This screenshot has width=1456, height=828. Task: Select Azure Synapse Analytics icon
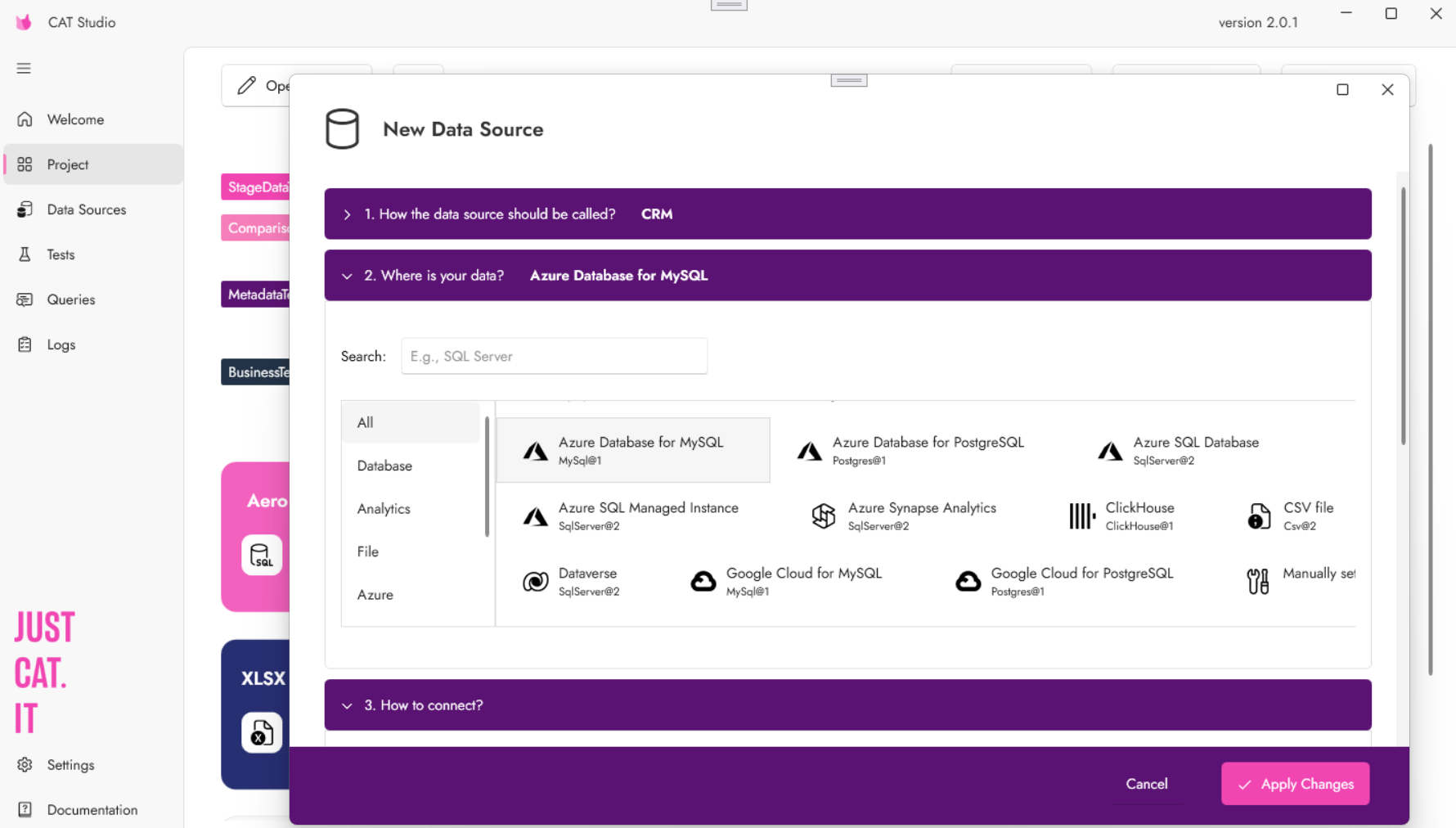(823, 516)
